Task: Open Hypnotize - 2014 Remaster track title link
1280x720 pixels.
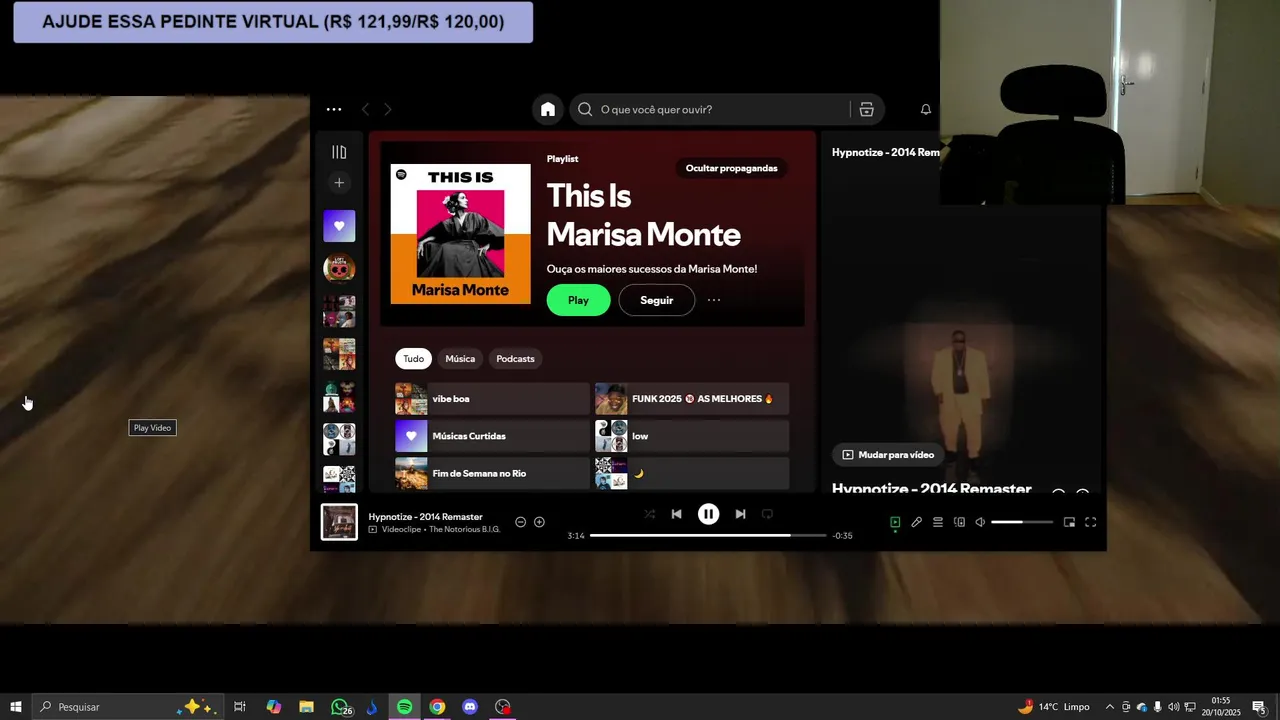Action: tap(425, 517)
